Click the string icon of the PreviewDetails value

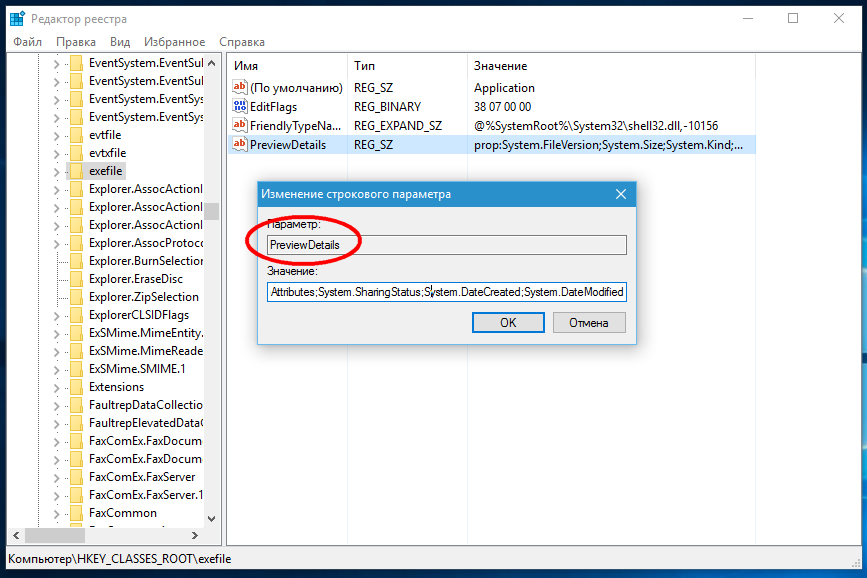239,144
